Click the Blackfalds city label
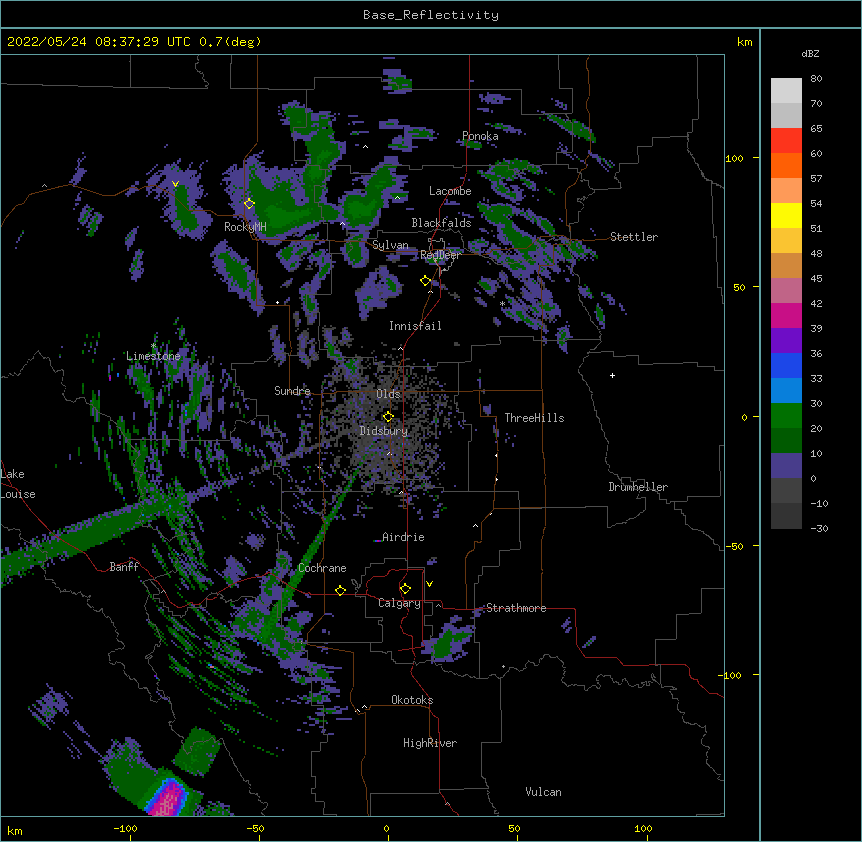 (x=441, y=223)
